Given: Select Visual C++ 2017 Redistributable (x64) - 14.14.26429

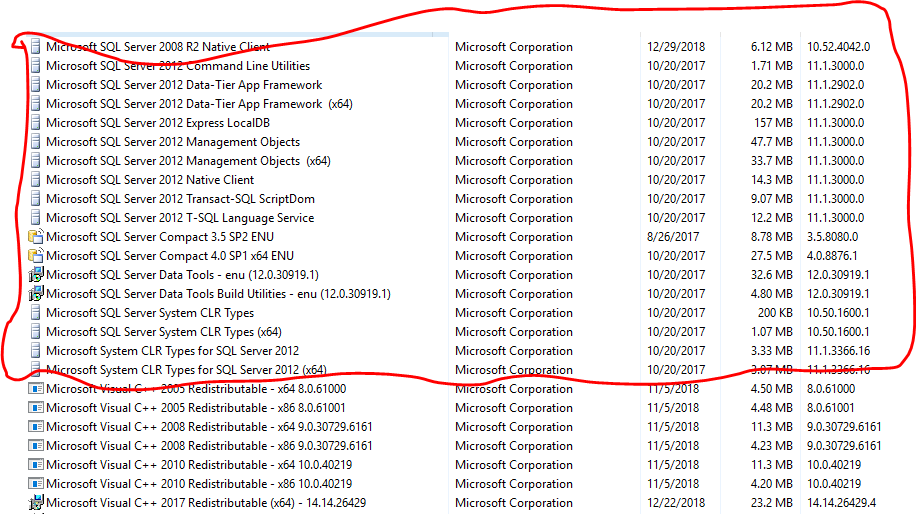Looking at the screenshot, I should 206,502.
